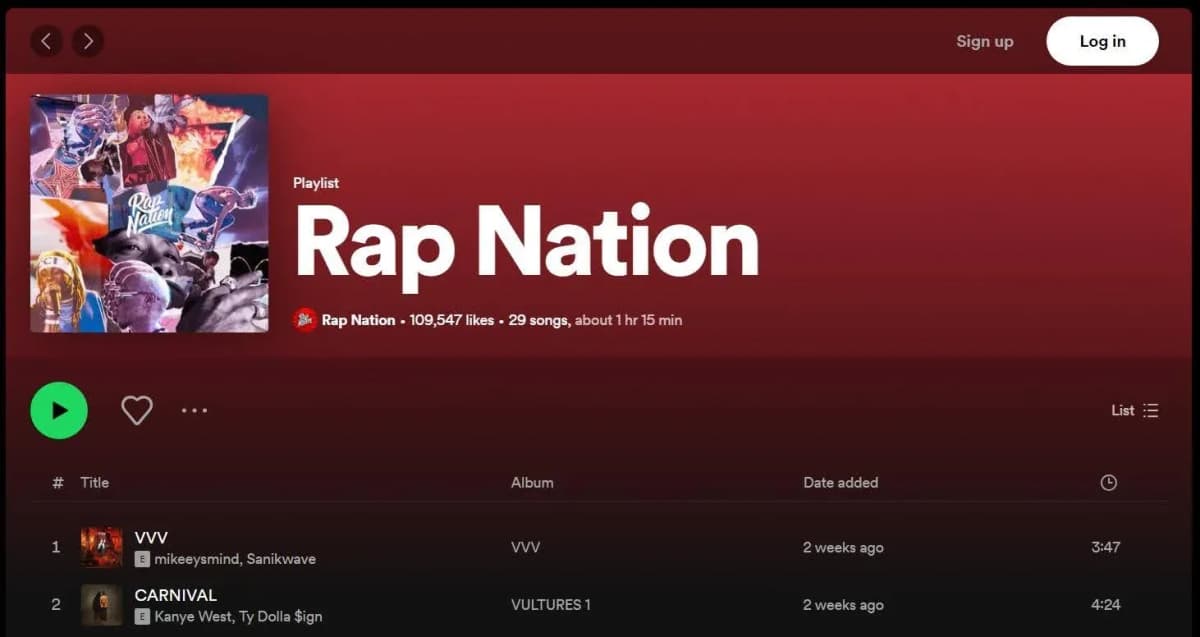This screenshot has width=1200, height=637.
Task: Open artist Ty Dolla $ign
Action: (280, 617)
